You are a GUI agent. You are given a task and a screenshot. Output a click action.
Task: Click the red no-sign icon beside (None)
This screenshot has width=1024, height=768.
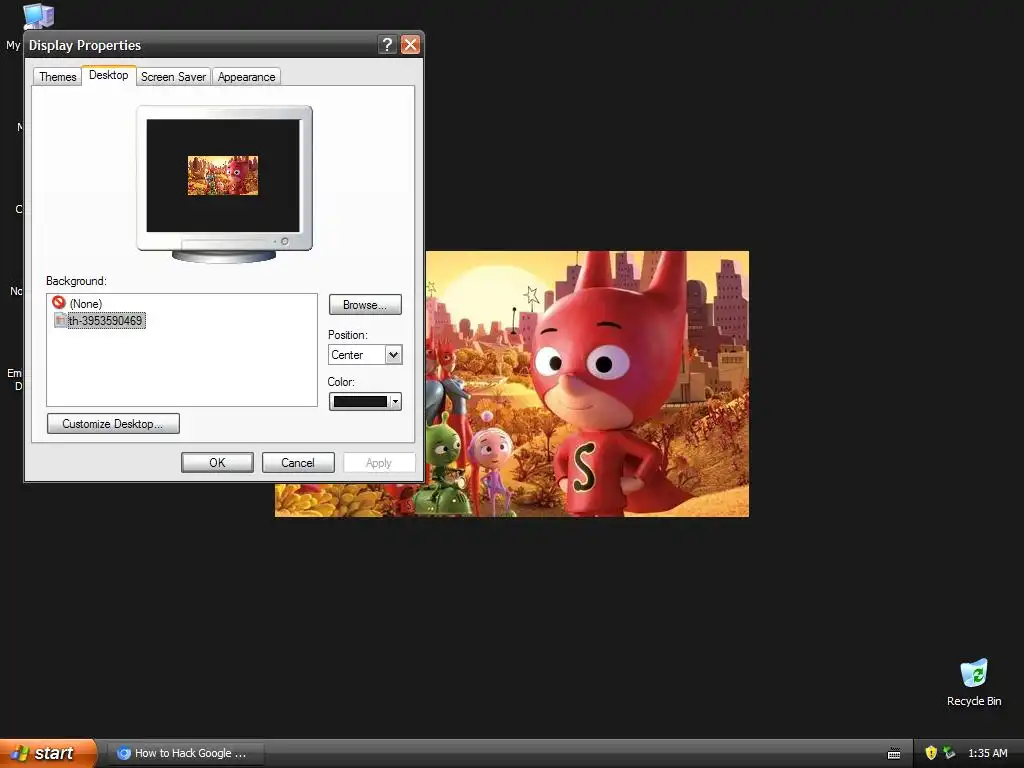click(x=59, y=302)
